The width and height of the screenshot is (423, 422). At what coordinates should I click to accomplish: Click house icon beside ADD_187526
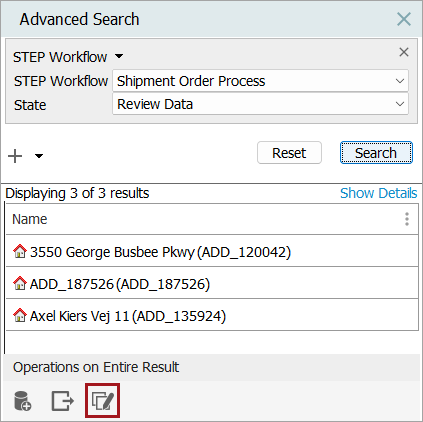click(20, 283)
